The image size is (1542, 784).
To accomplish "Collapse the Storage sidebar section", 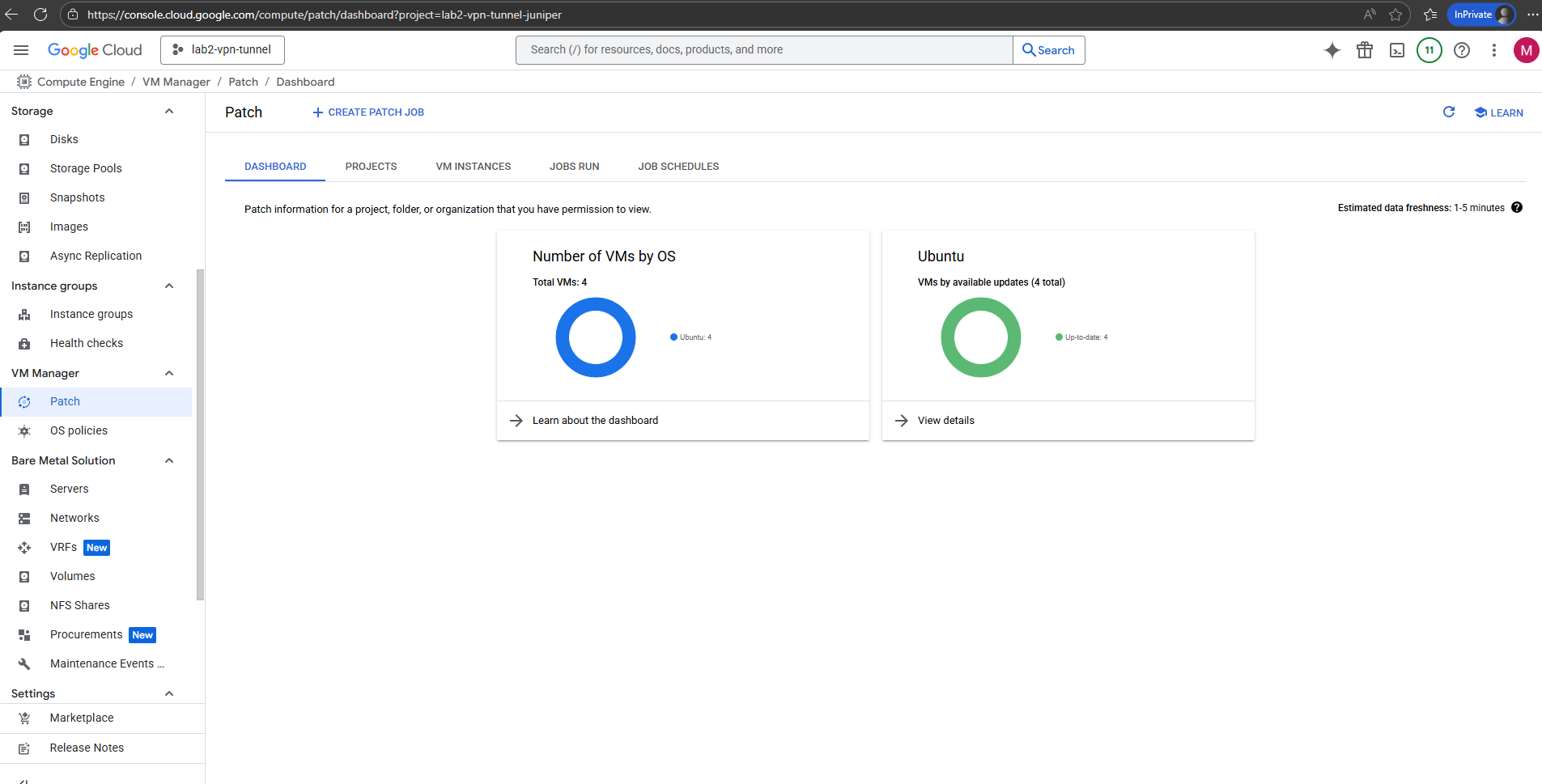I will (169, 111).
